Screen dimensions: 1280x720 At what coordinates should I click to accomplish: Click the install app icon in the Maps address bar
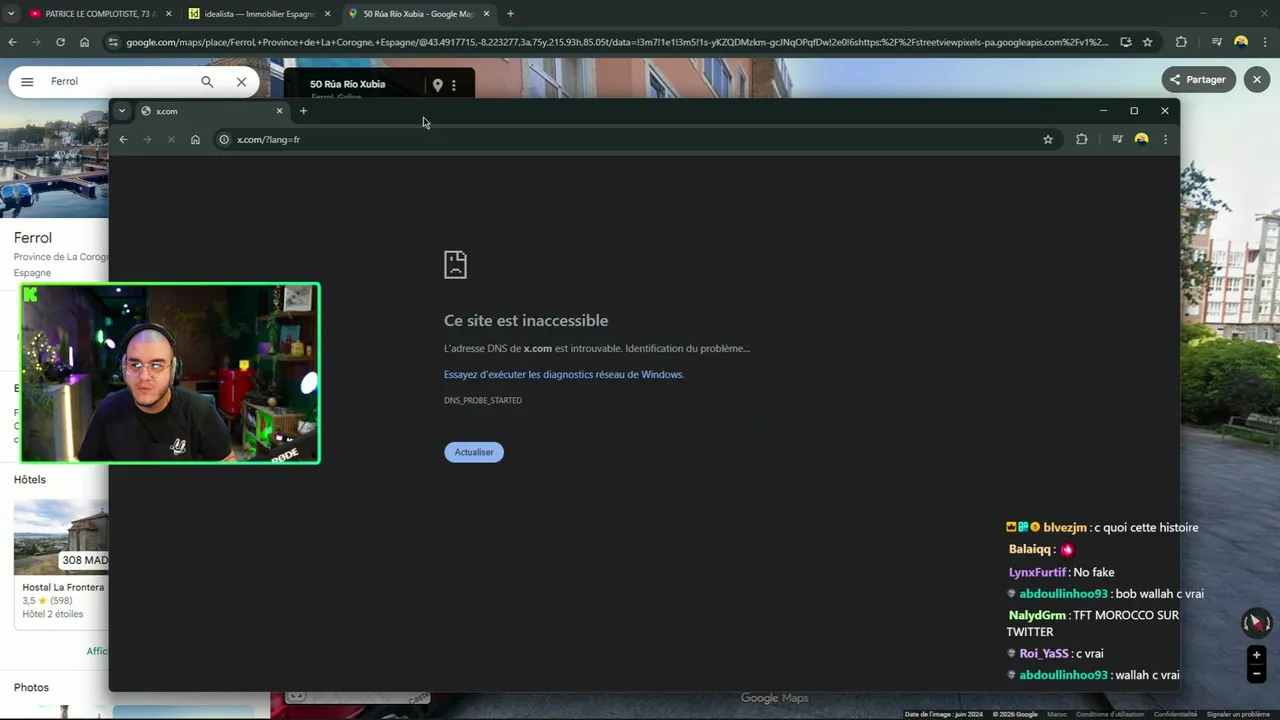tap(1126, 42)
